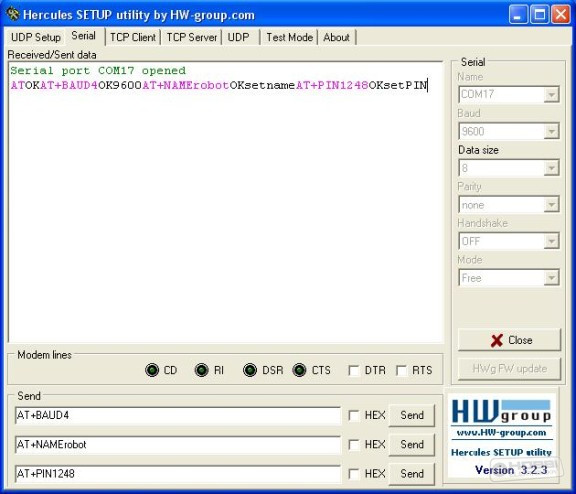Open the Parity none dropdown

pos(551,205)
